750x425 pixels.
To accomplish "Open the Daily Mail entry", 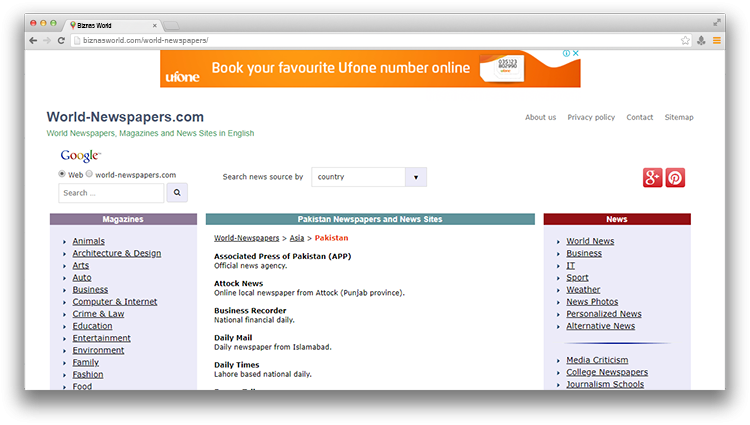I will click(233, 338).
